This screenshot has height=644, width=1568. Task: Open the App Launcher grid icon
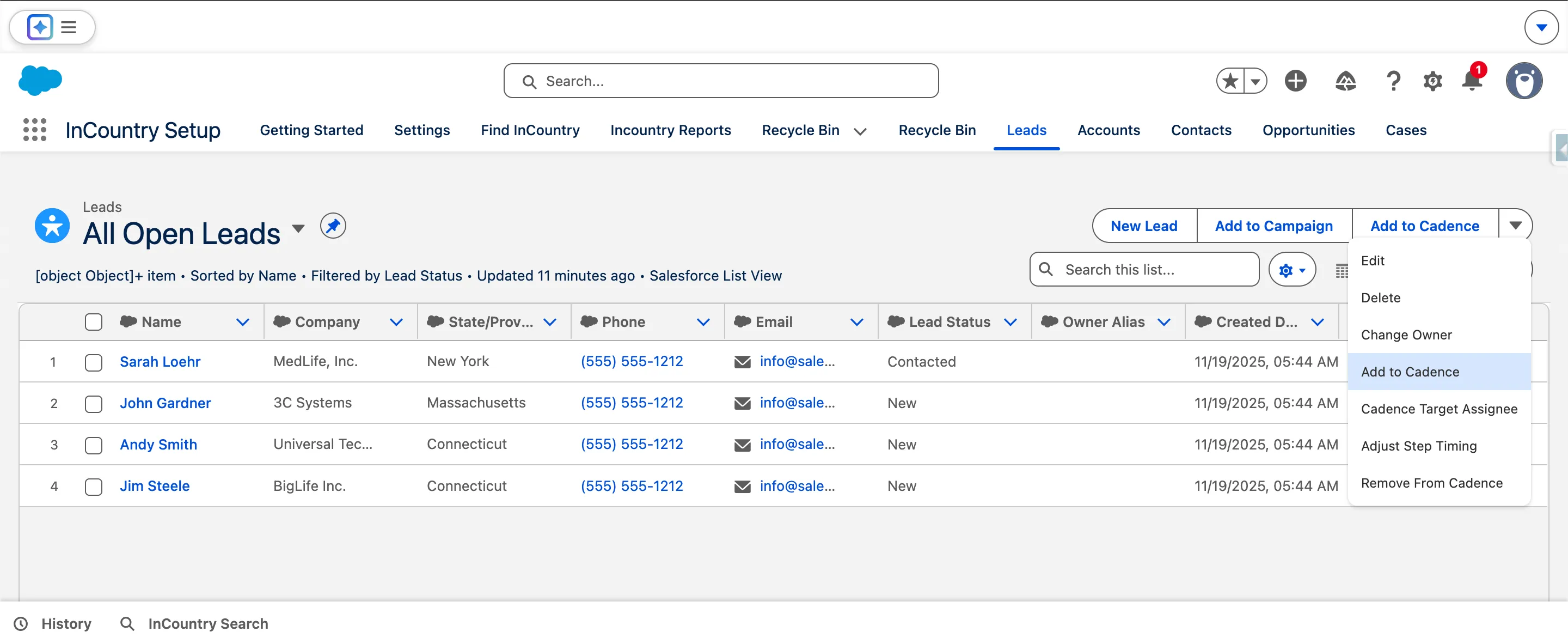[x=35, y=130]
